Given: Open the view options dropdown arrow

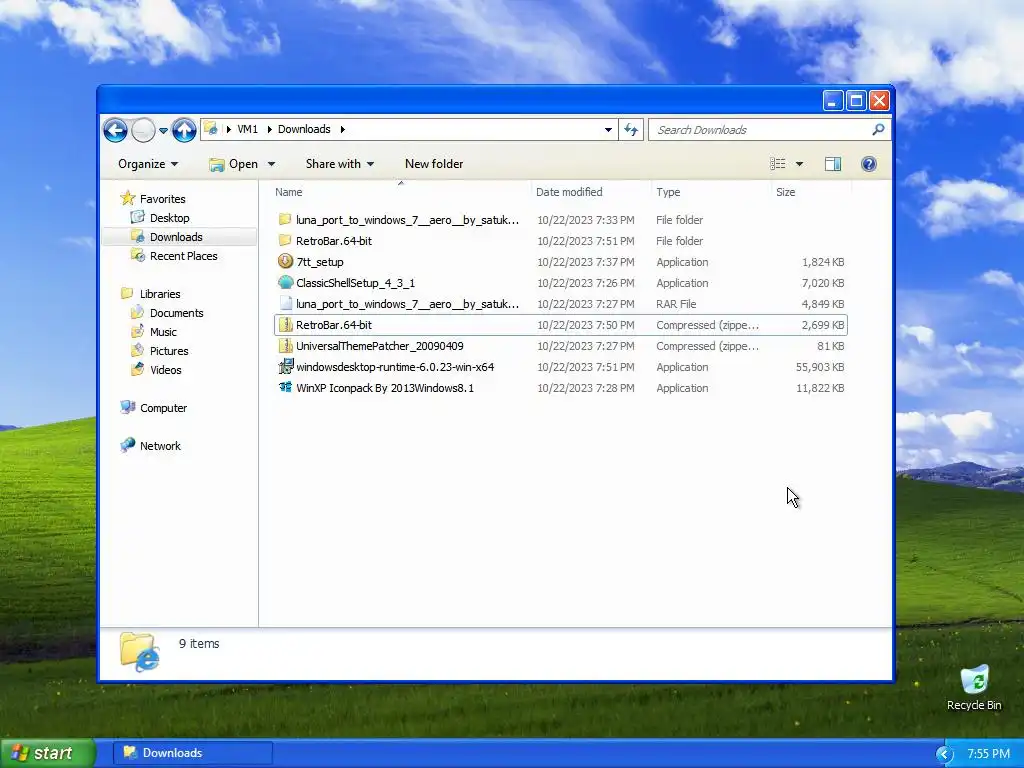Looking at the screenshot, I should [799, 164].
